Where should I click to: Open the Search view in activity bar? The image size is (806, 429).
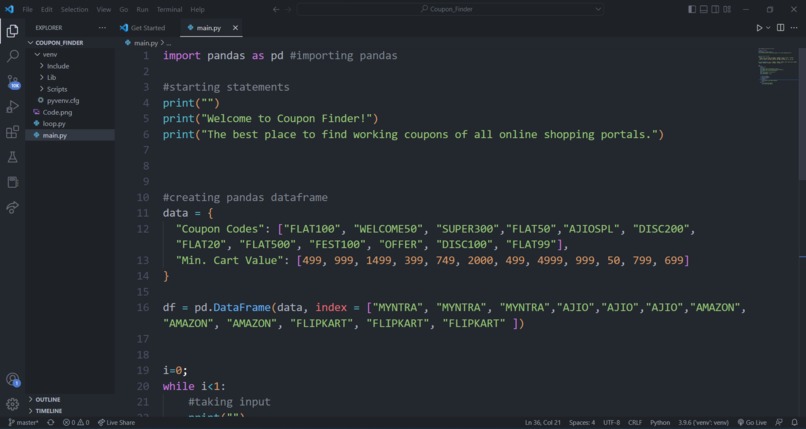click(12, 55)
